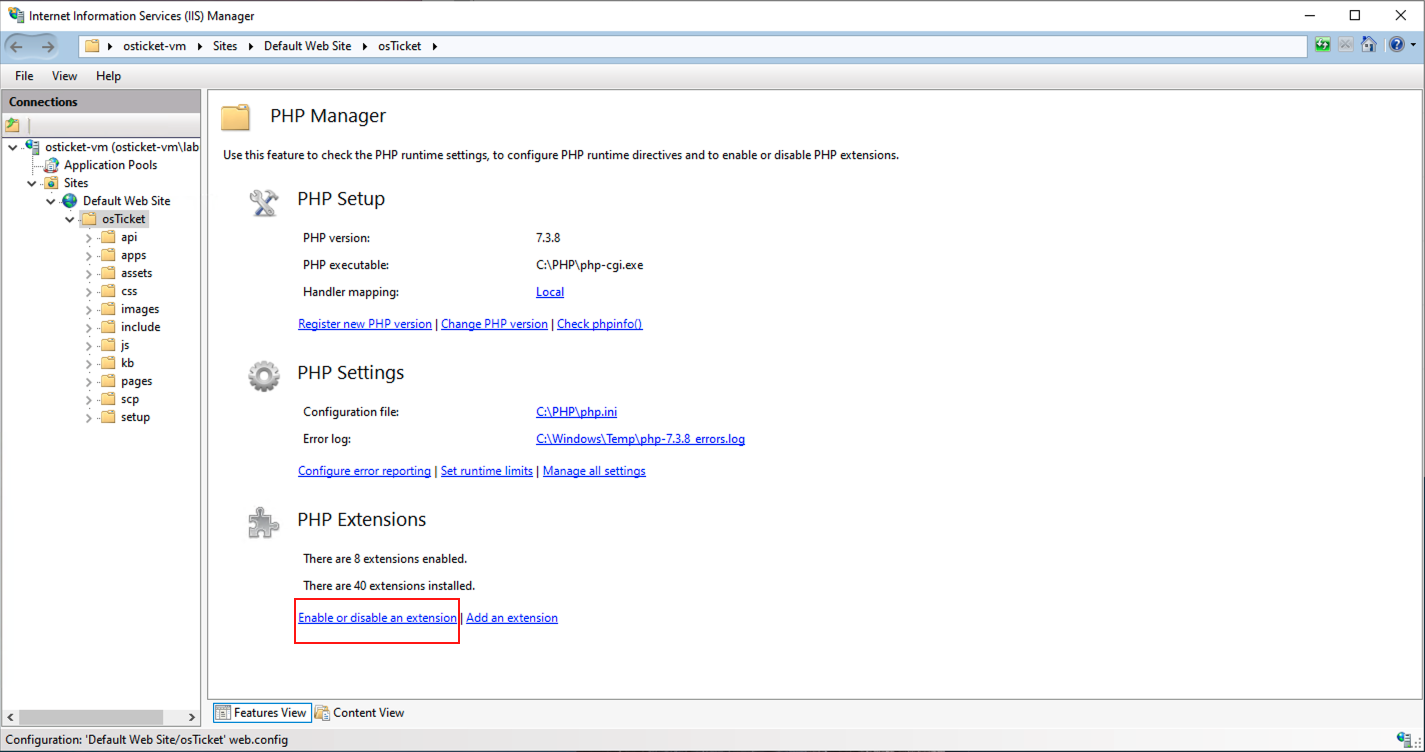Click the scrollbar right arrow in Connections

pos(193,717)
